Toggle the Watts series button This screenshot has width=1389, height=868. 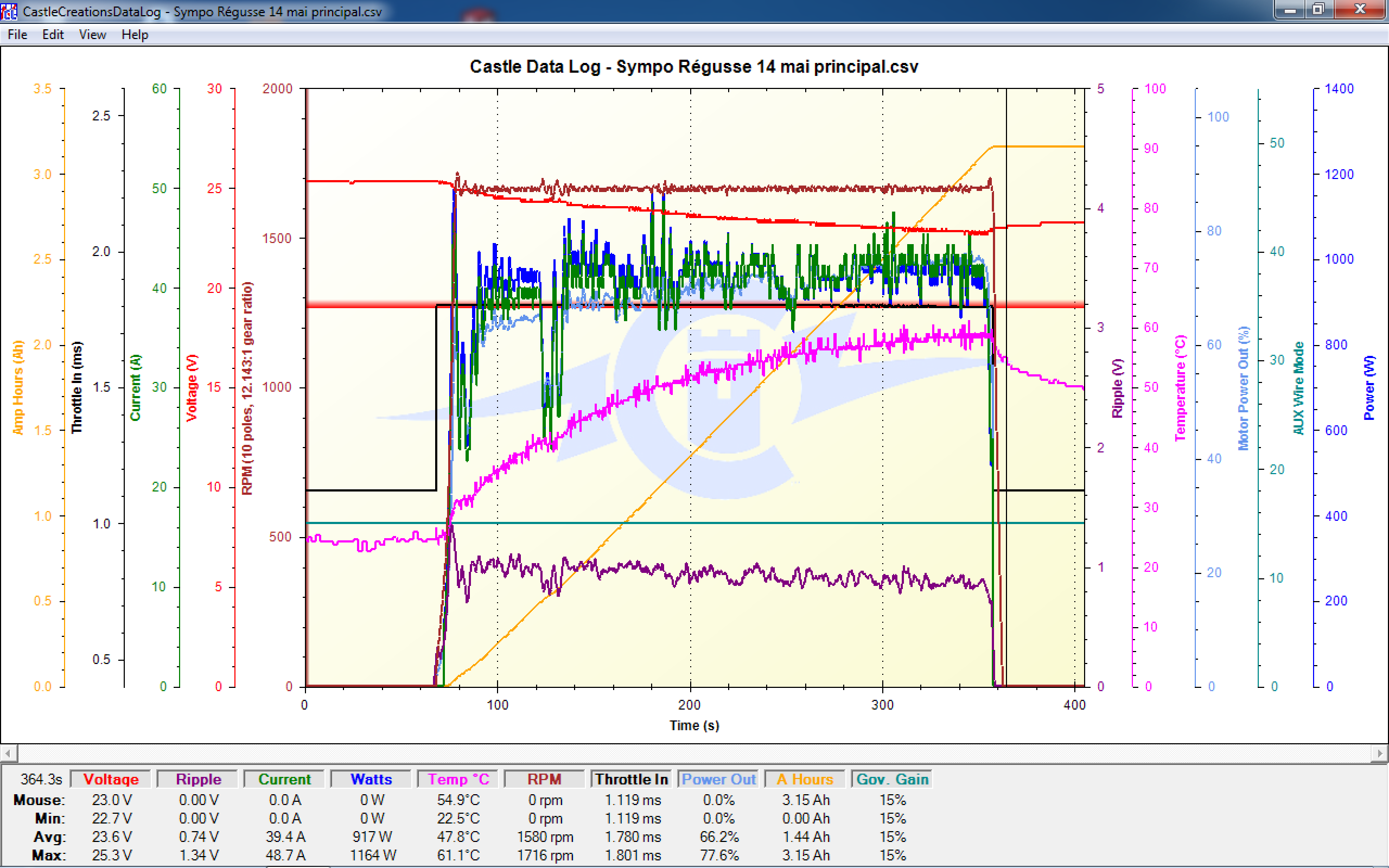[371, 779]
